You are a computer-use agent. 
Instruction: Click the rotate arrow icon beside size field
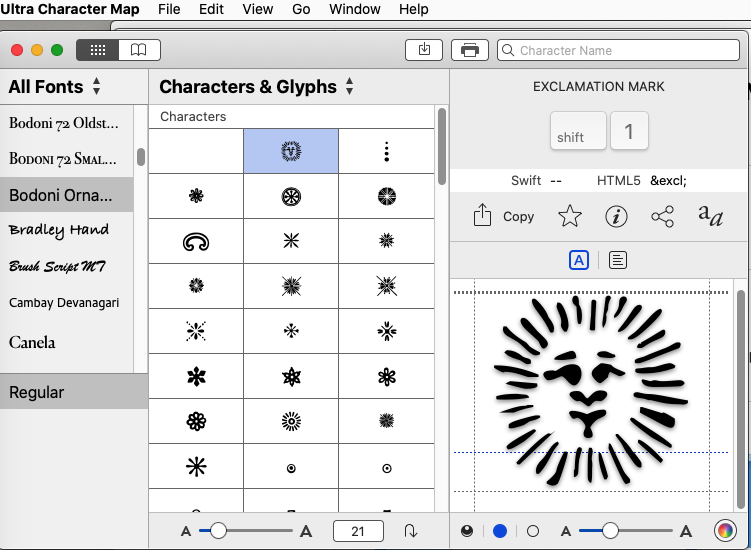pyautogui.click(x=410, y=531)
